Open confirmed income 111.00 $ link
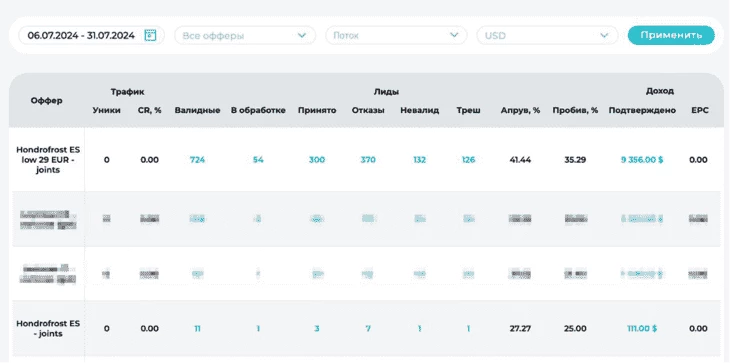 pyautogui.click(x=642, y=328)
